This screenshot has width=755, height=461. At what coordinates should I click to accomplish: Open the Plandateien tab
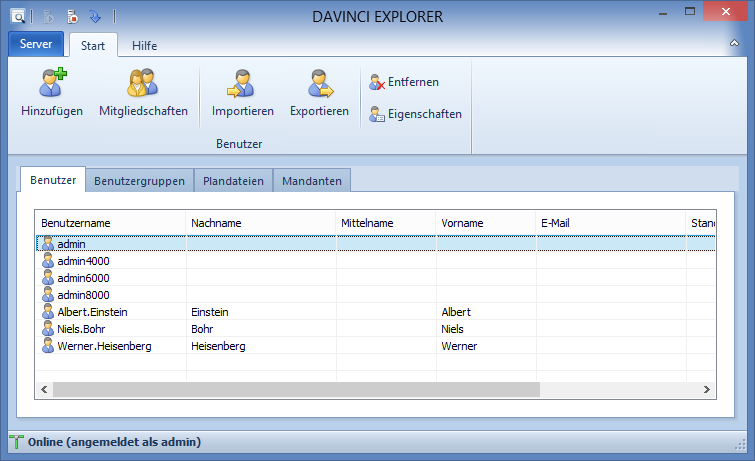[233, 181]
